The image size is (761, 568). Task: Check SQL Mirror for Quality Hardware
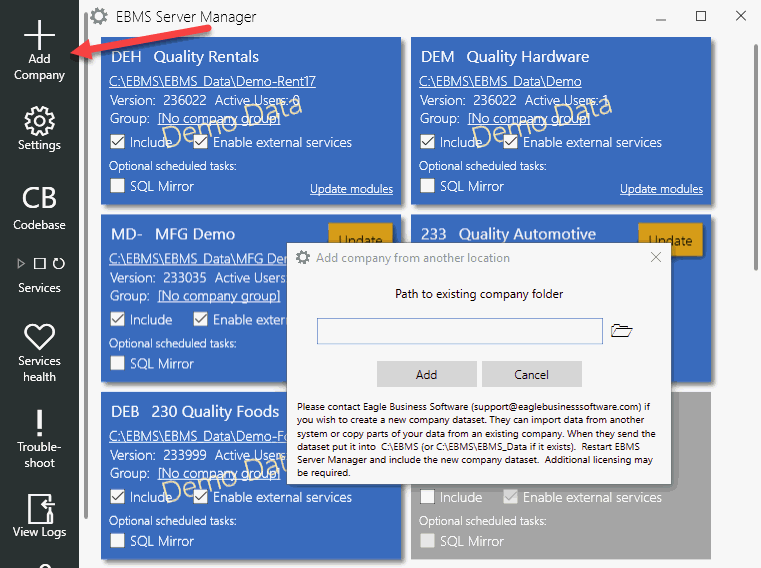click(428, 185)
